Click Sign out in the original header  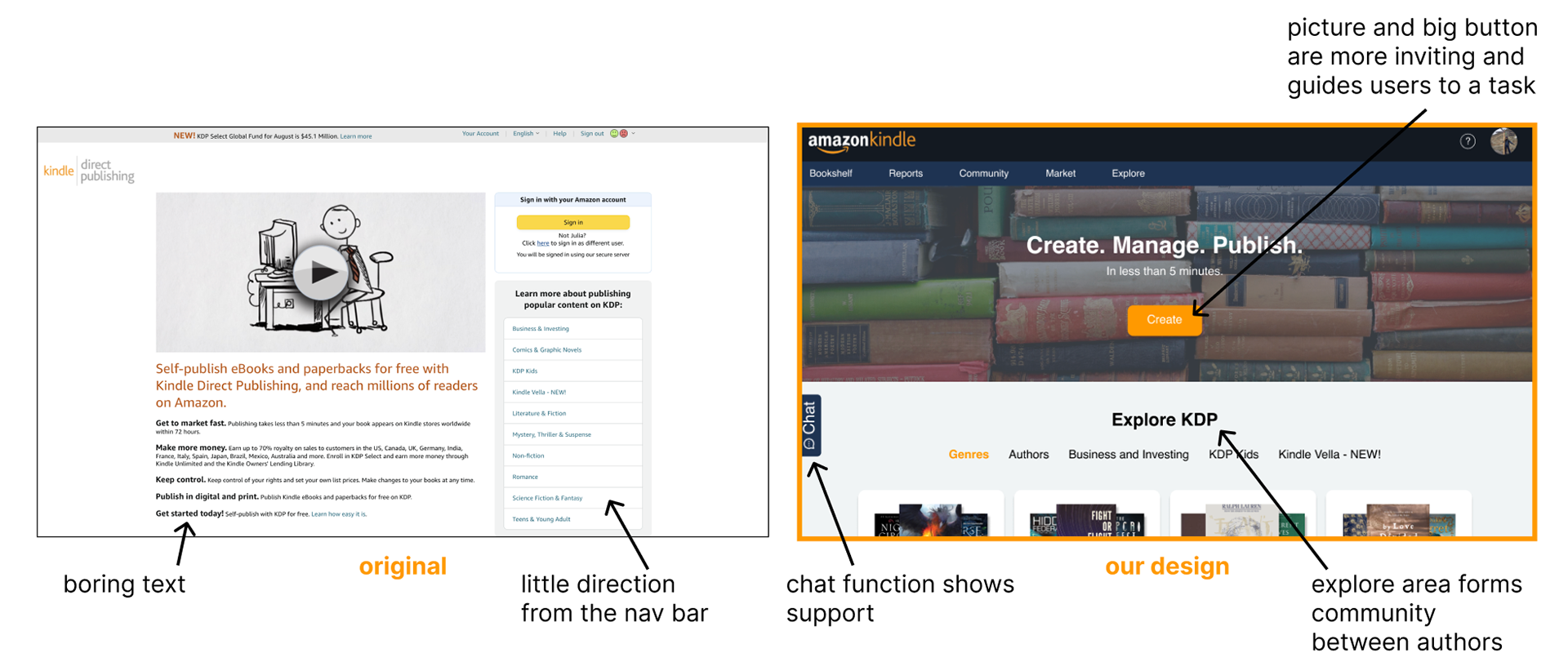tap(592, 134)
